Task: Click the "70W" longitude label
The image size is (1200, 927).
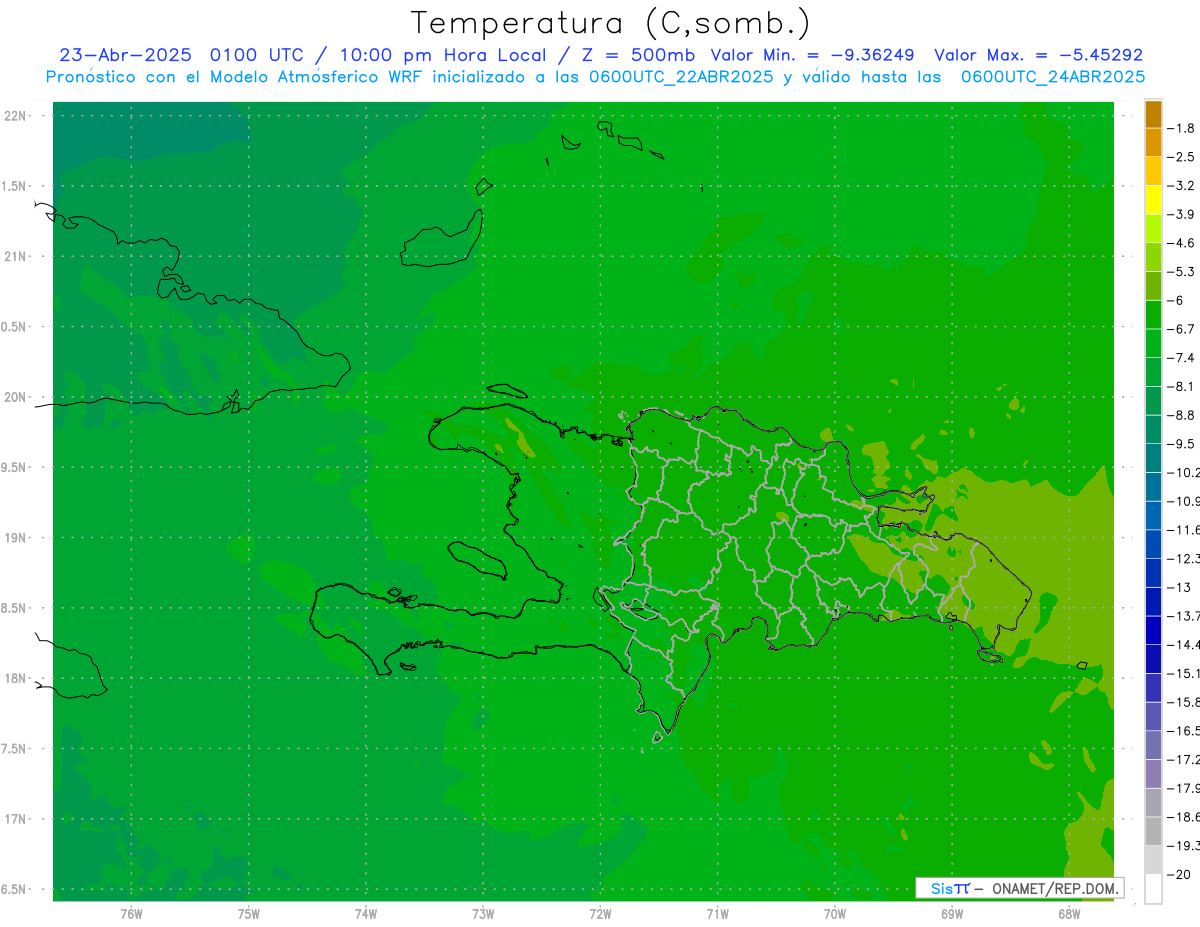Action: click(835, 913)
